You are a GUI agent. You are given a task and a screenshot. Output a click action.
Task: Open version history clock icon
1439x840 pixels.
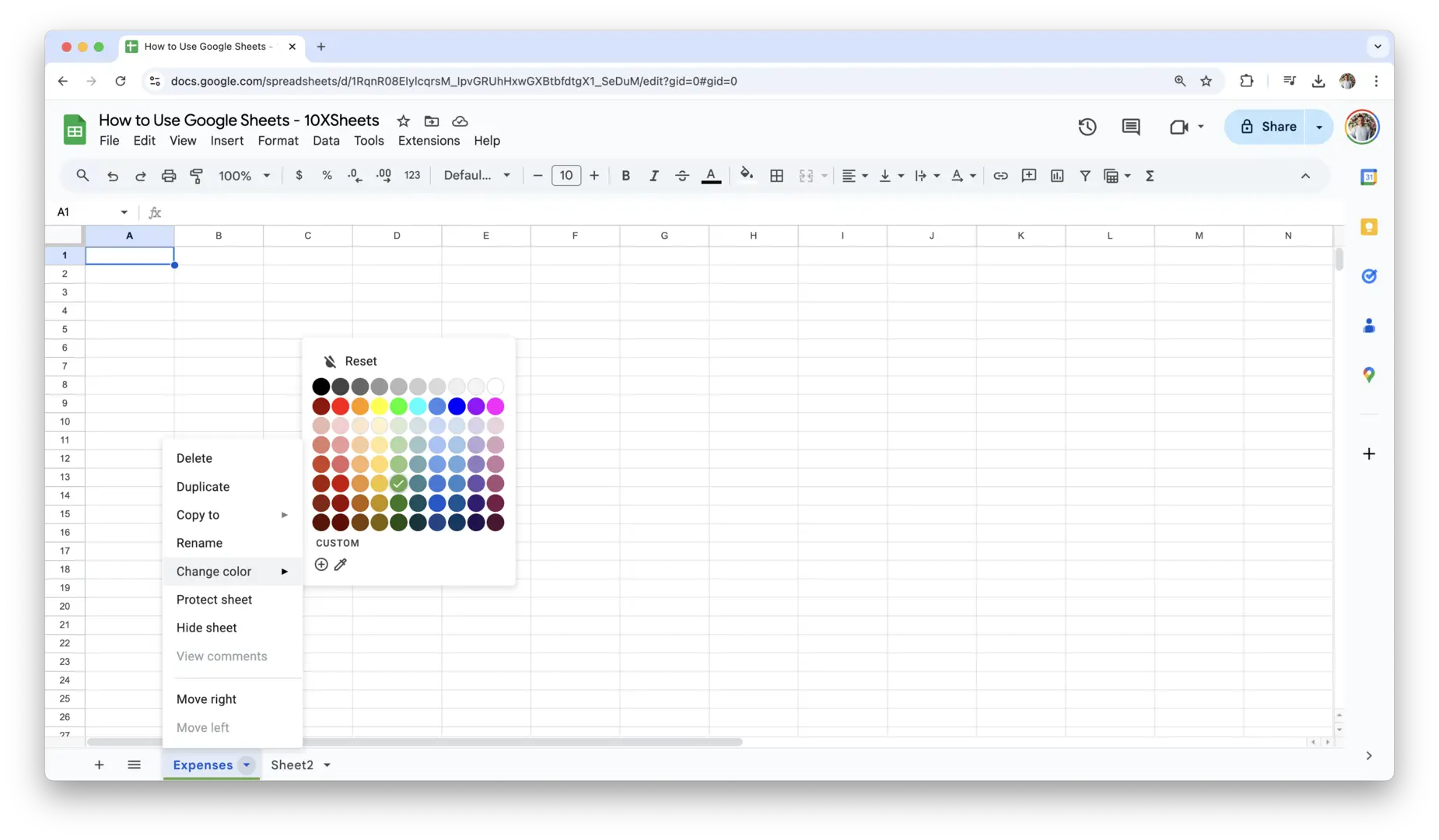pos(1087,127)
